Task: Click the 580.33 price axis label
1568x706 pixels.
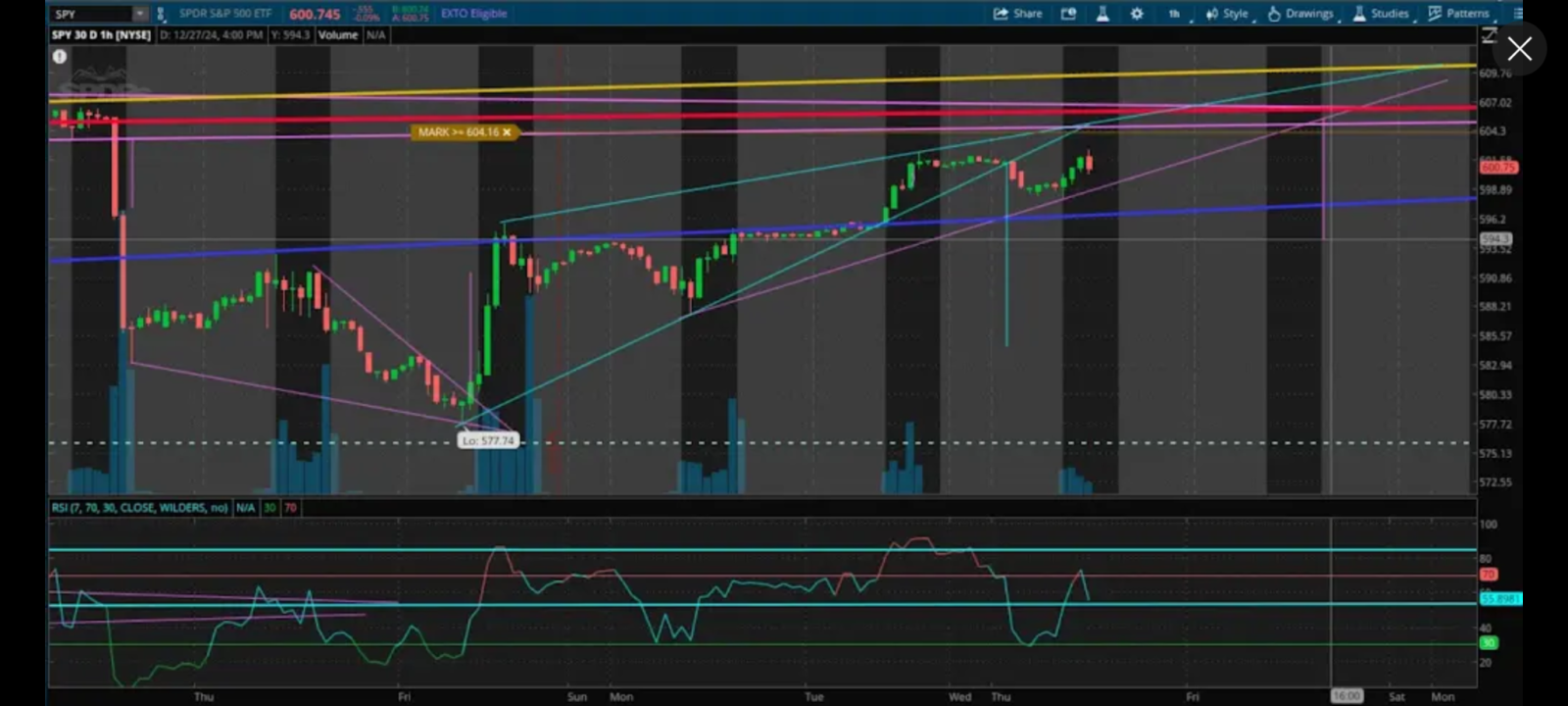Action: click(x=1495, y=395)
